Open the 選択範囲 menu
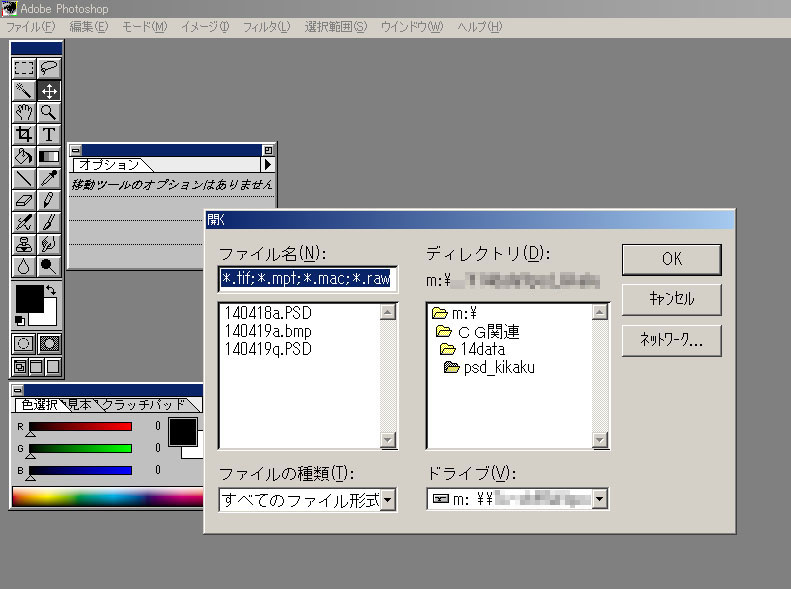Image resolution: width=791 pixels, height=589 pixels. [336, 27]
